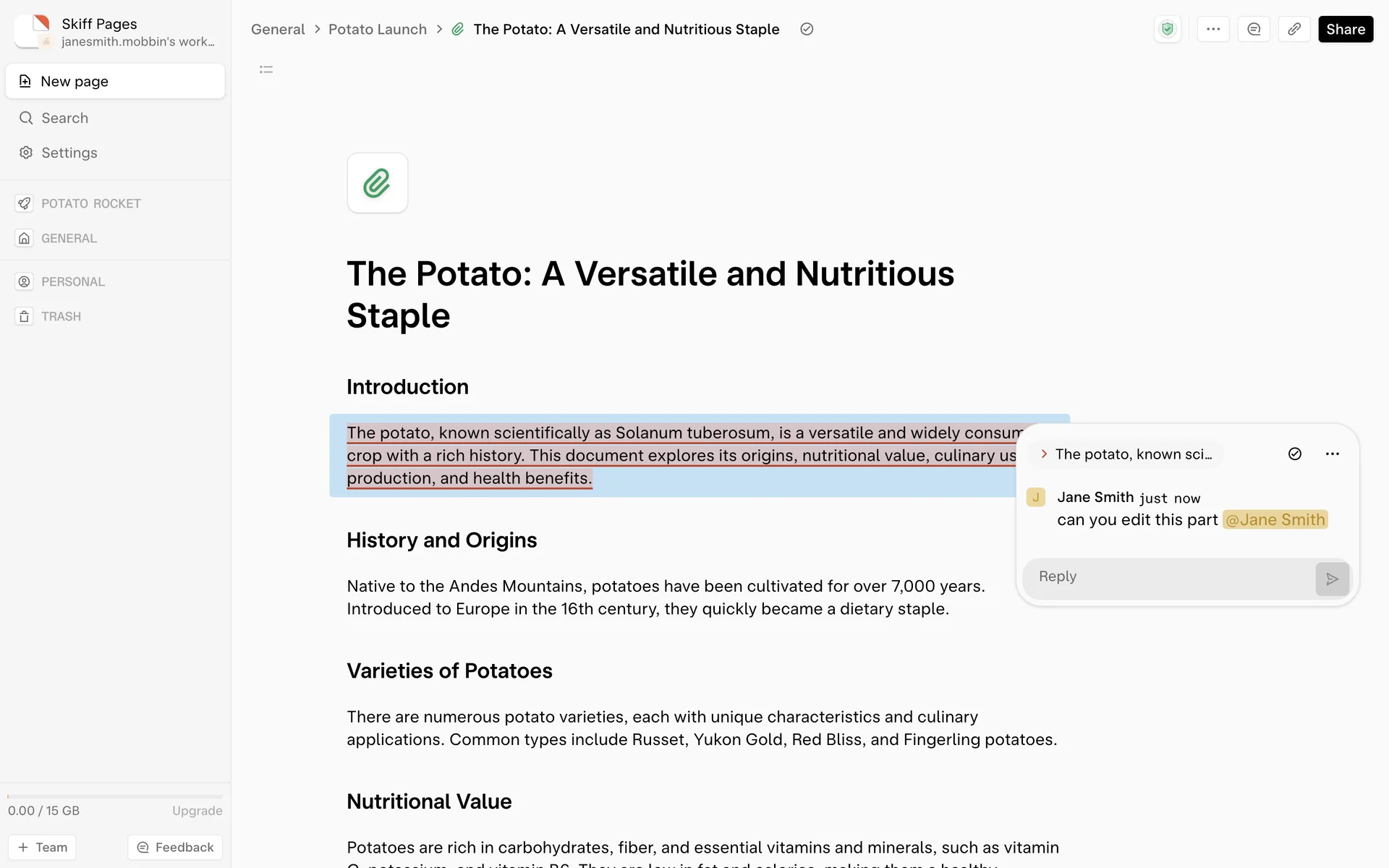Open the comments panel icon in header

click(1254, 29)
